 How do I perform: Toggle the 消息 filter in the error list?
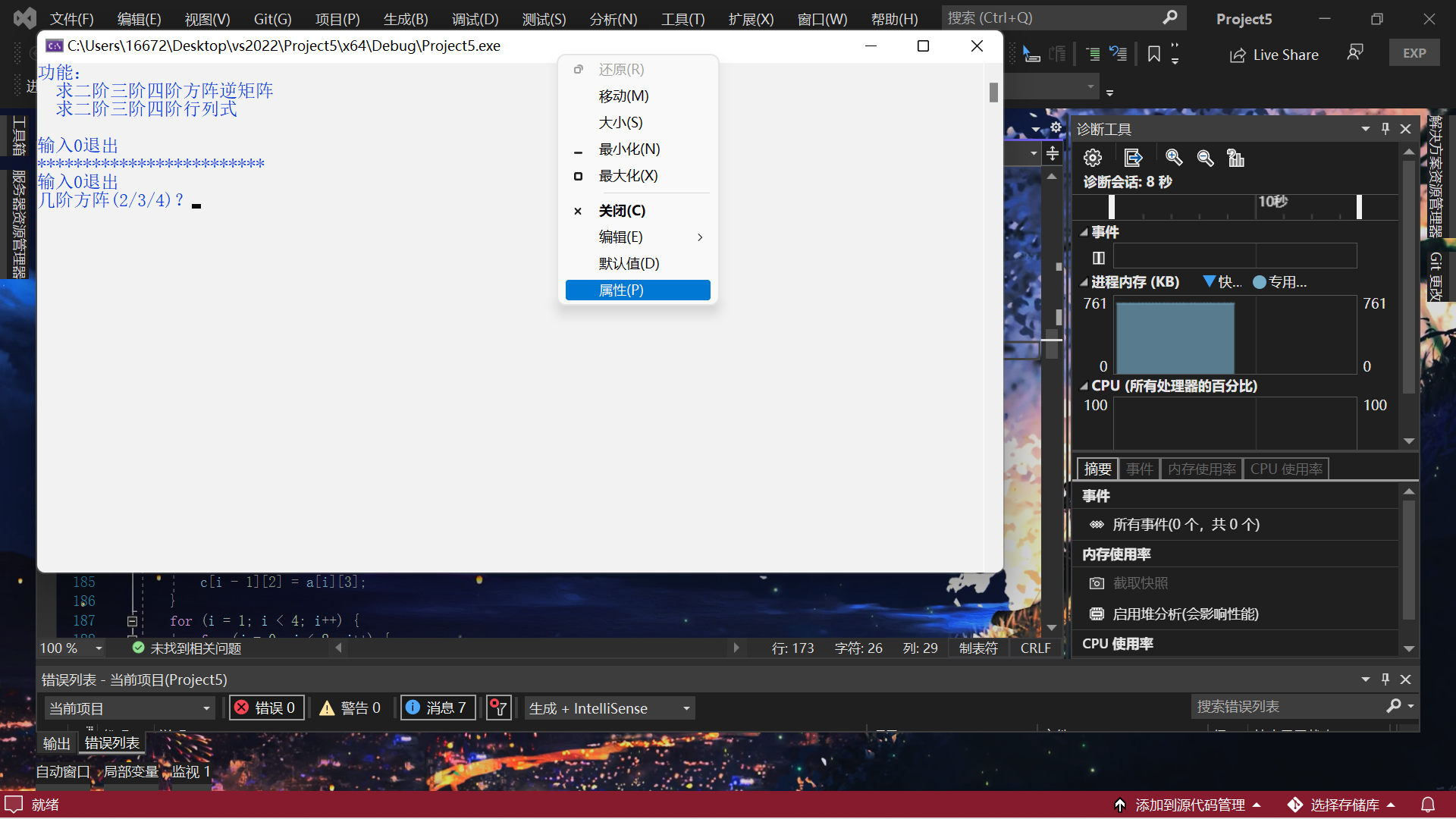coord(438,708)
